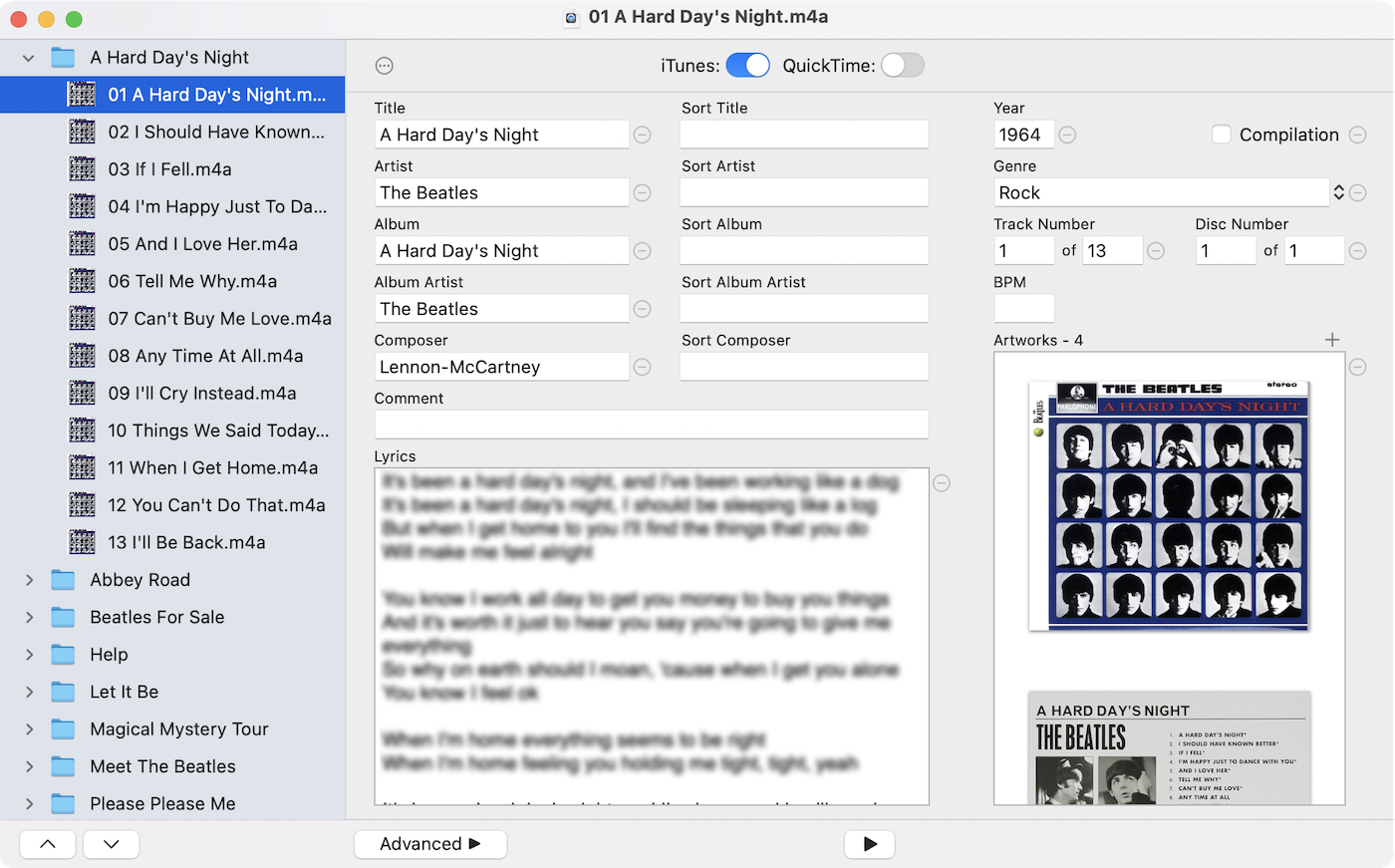1395x868 pixels.
Task: Open the Advanced section button
Action: coord(430,844)
